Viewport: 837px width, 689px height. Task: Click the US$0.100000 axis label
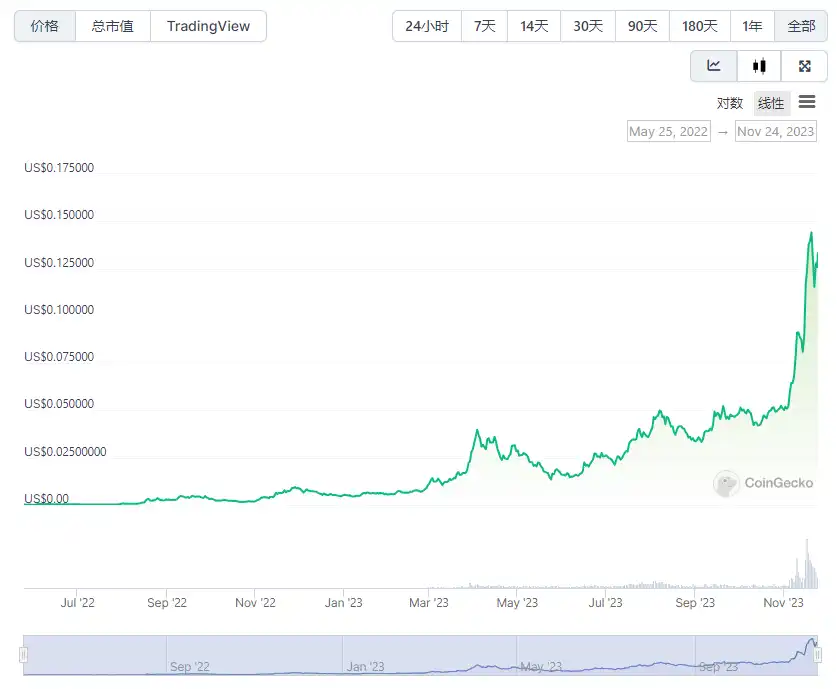click(x=59, y=310)
